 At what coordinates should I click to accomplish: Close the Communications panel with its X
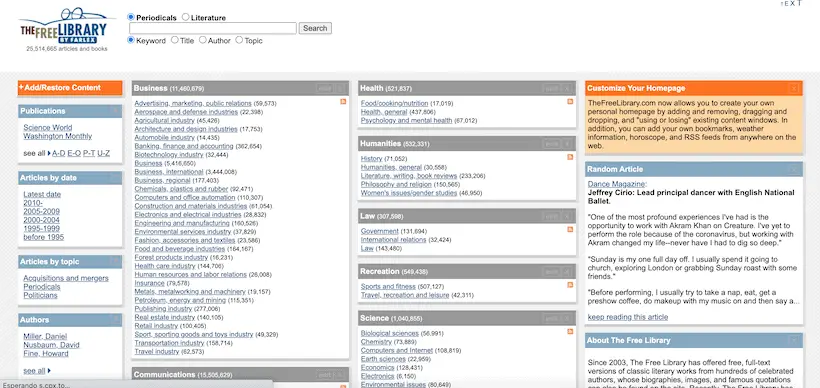[x=340, y=375]
